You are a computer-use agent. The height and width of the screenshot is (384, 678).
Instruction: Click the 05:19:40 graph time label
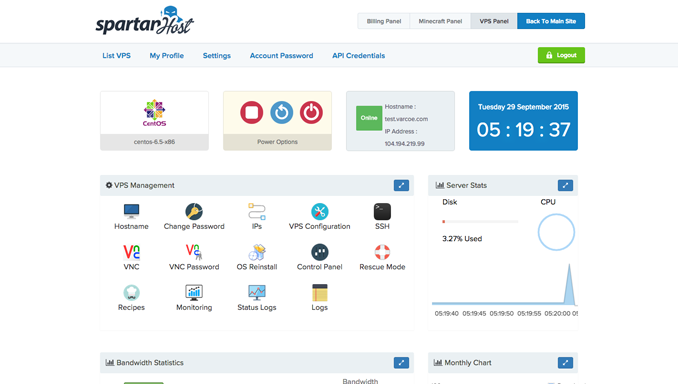point(446,314)
